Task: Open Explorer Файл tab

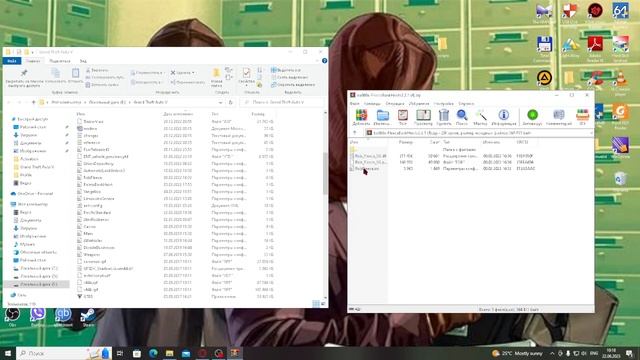Action: tap(12, 61)
